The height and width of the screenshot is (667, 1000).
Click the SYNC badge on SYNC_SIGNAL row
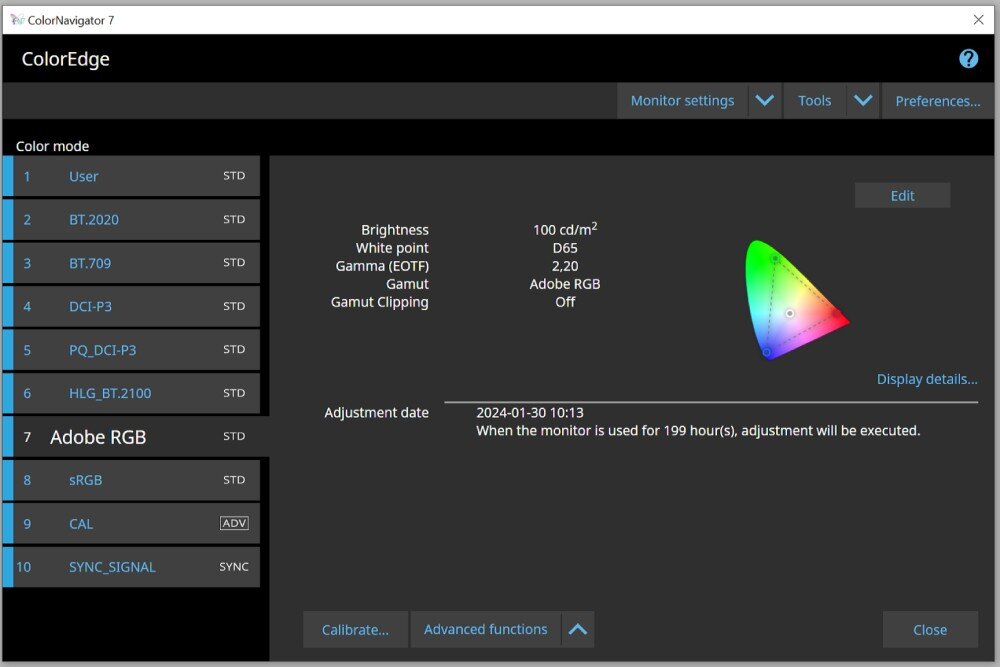pyautogui.click(x=234, y=566)
